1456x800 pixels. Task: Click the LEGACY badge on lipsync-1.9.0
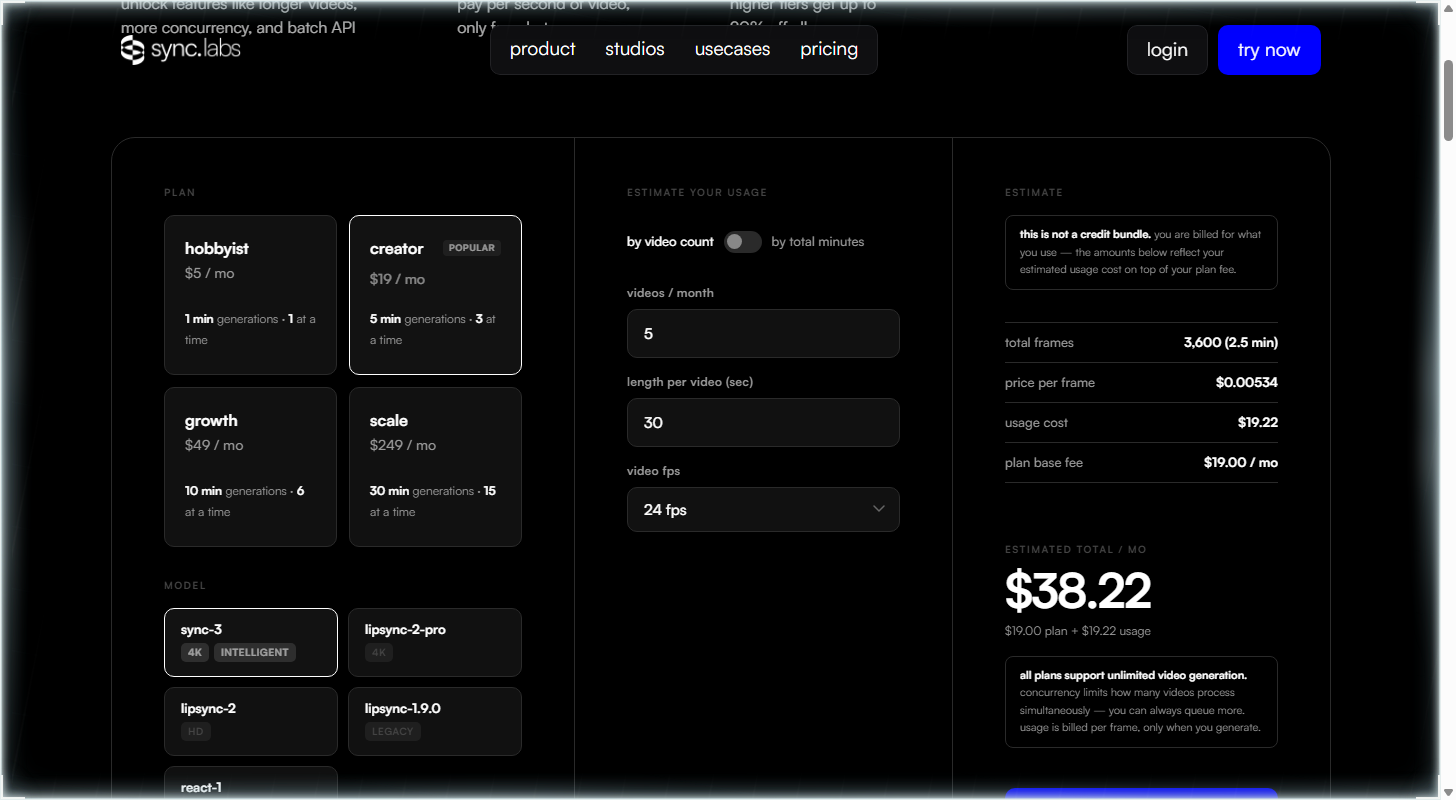point(392,731)
